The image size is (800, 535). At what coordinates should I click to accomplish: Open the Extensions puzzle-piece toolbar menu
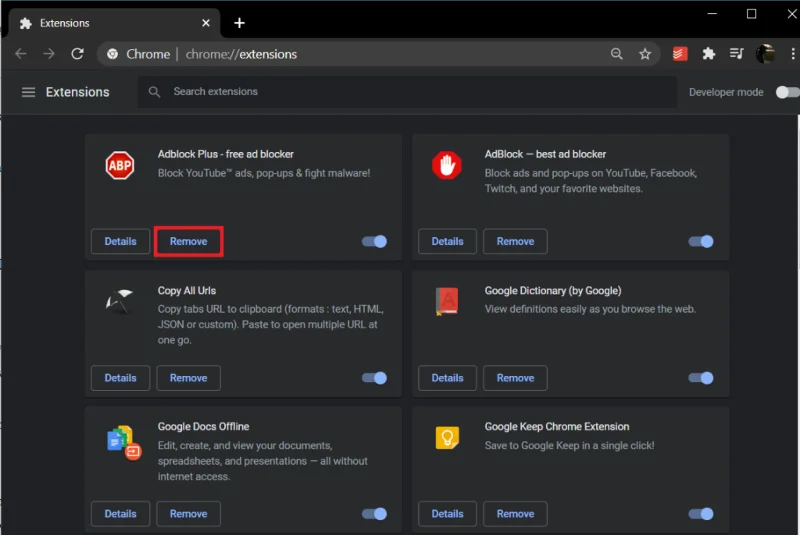coord(709,54)
